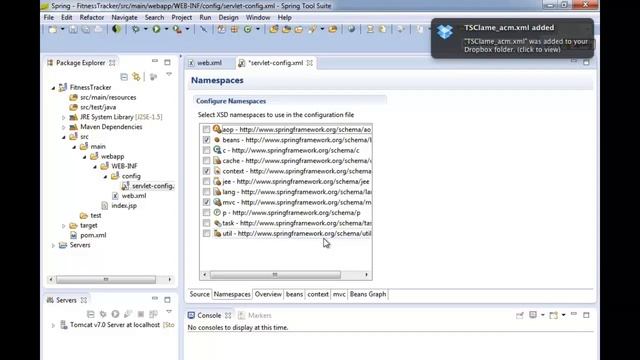
Task: Click the green Spring dashboard toolbar icon
Action: pos(116,29)
